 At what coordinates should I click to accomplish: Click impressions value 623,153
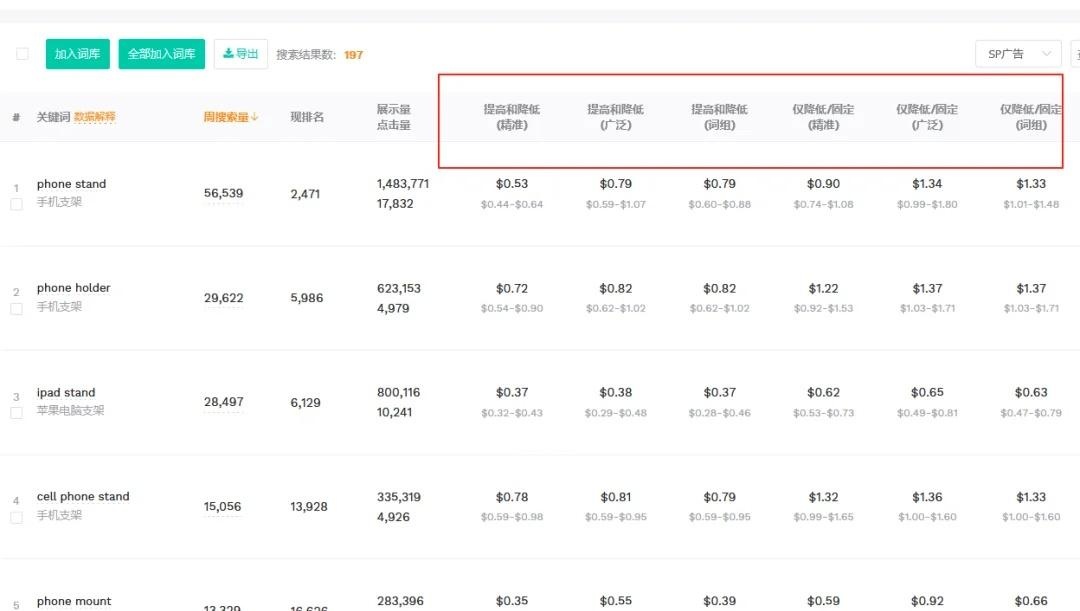coord(399,289)
